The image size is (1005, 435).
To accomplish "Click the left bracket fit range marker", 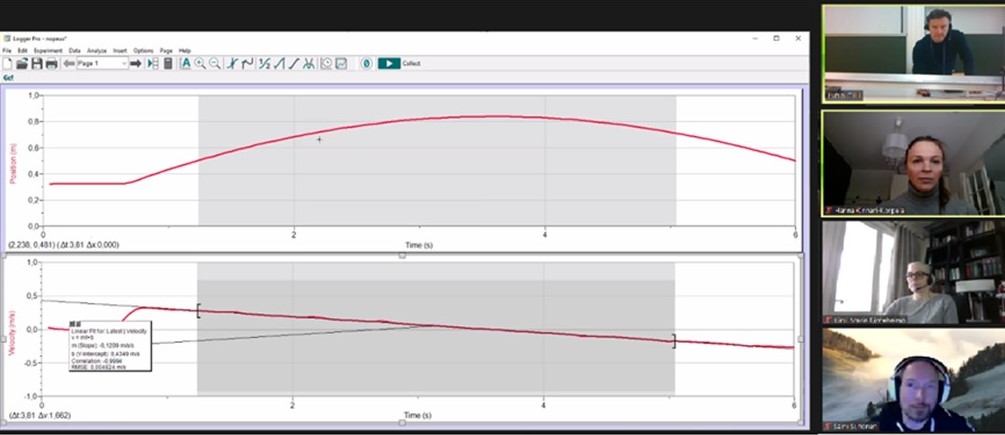I will (199, 311).
